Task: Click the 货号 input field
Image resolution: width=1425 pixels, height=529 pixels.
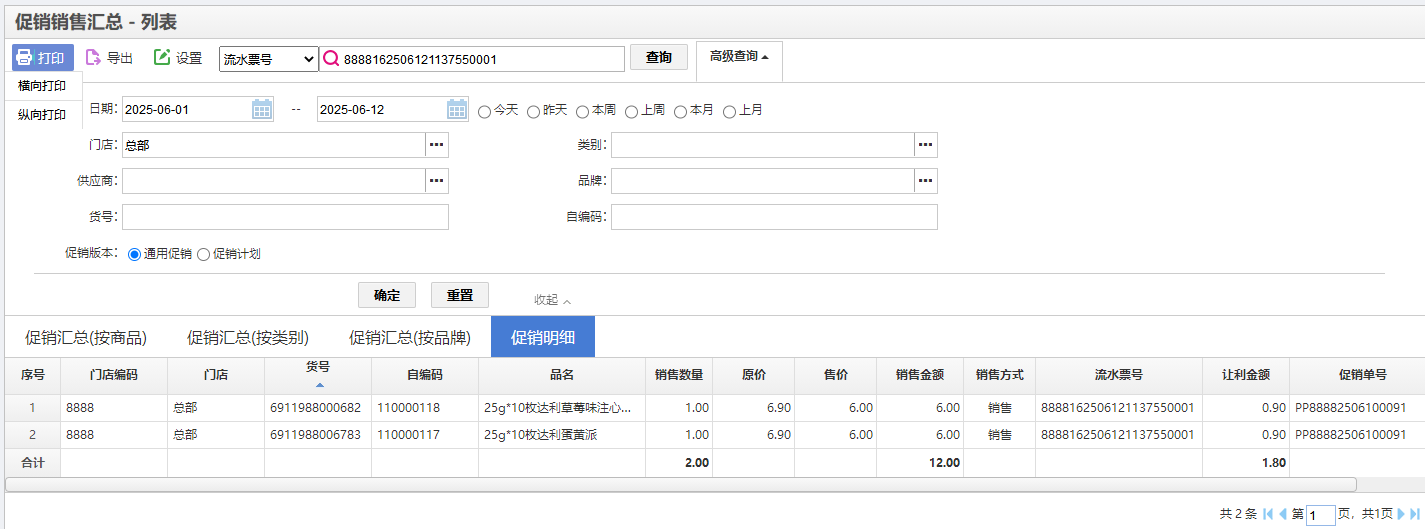Action: pos(285,217)
